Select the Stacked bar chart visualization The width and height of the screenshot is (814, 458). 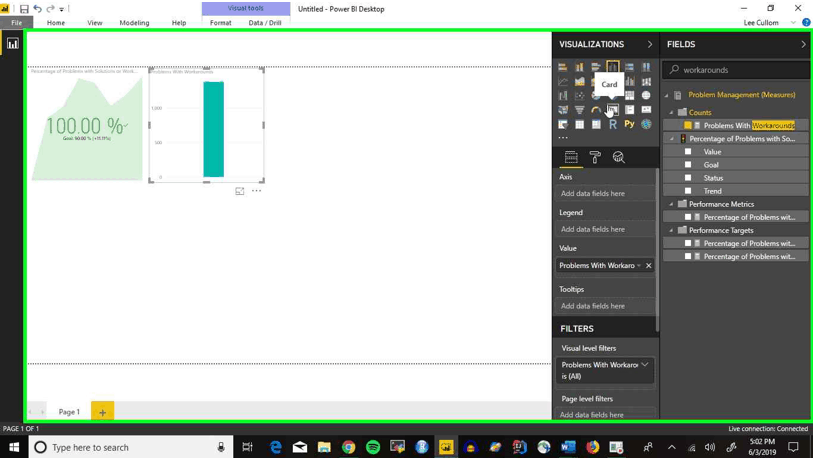tap(563, 67)
